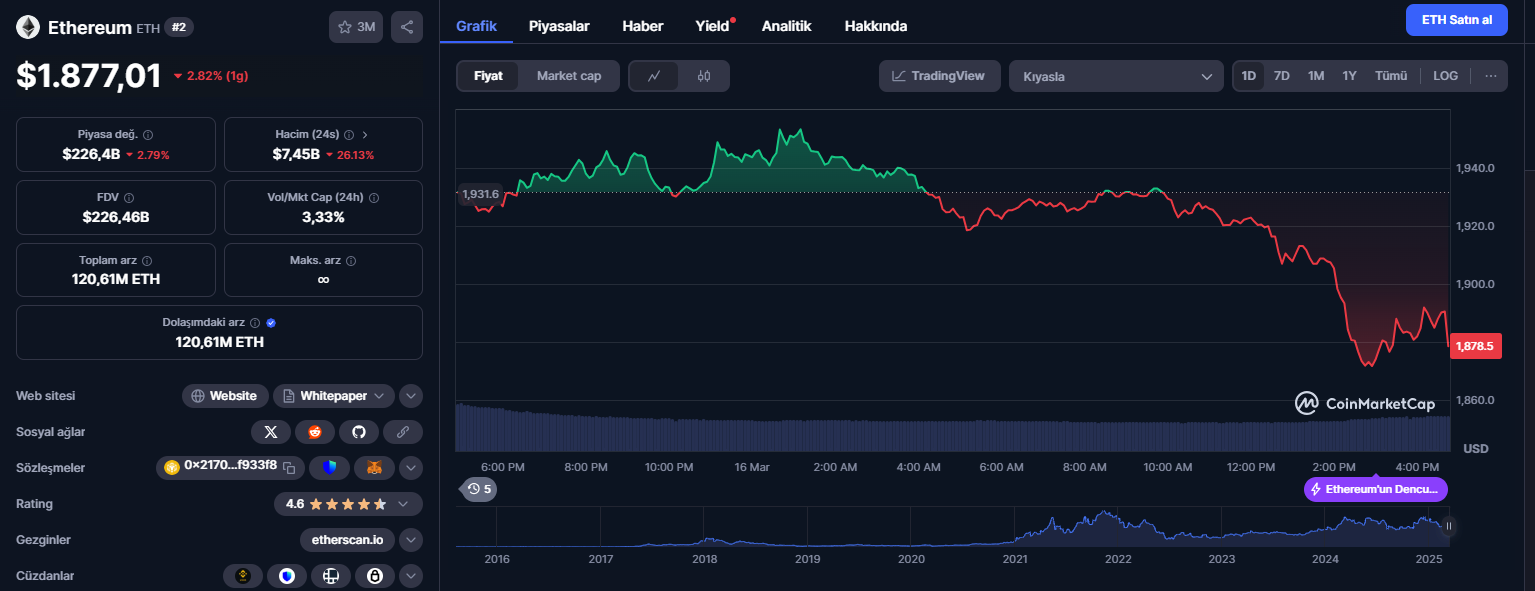The height and width of the screenshot is (591, 1535).
Task: Show info tooltip for Dolaşımdaki arz
Action: click(255, 323)
